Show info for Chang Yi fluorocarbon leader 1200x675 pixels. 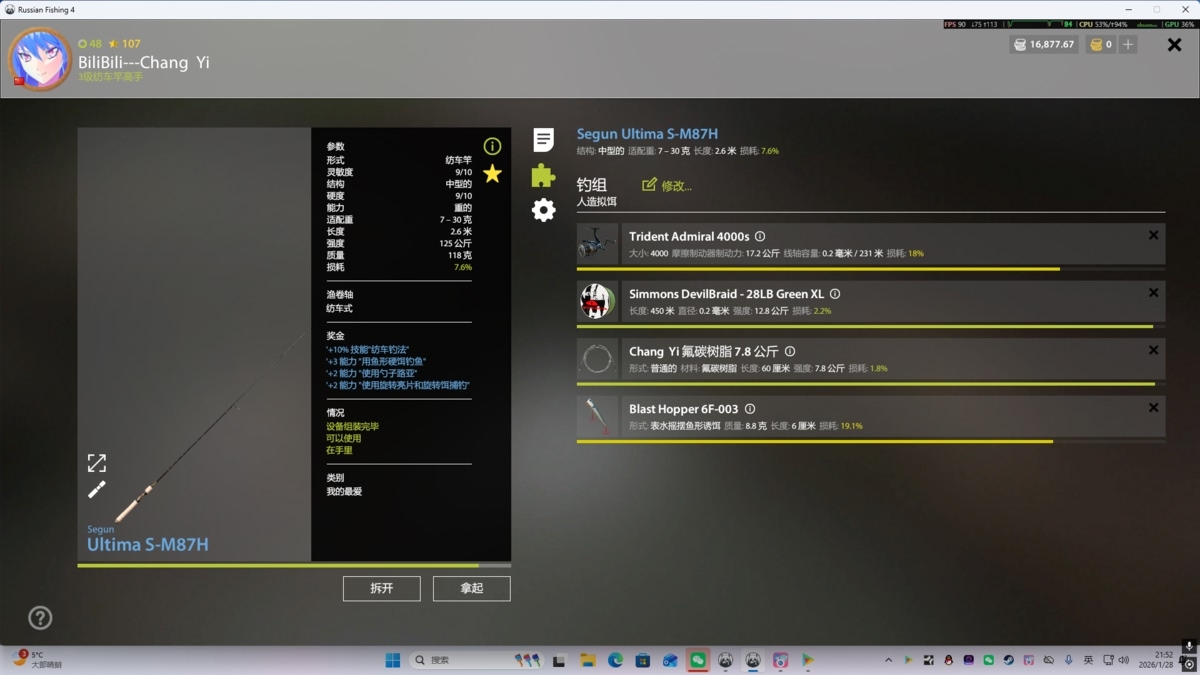point(790,352)
